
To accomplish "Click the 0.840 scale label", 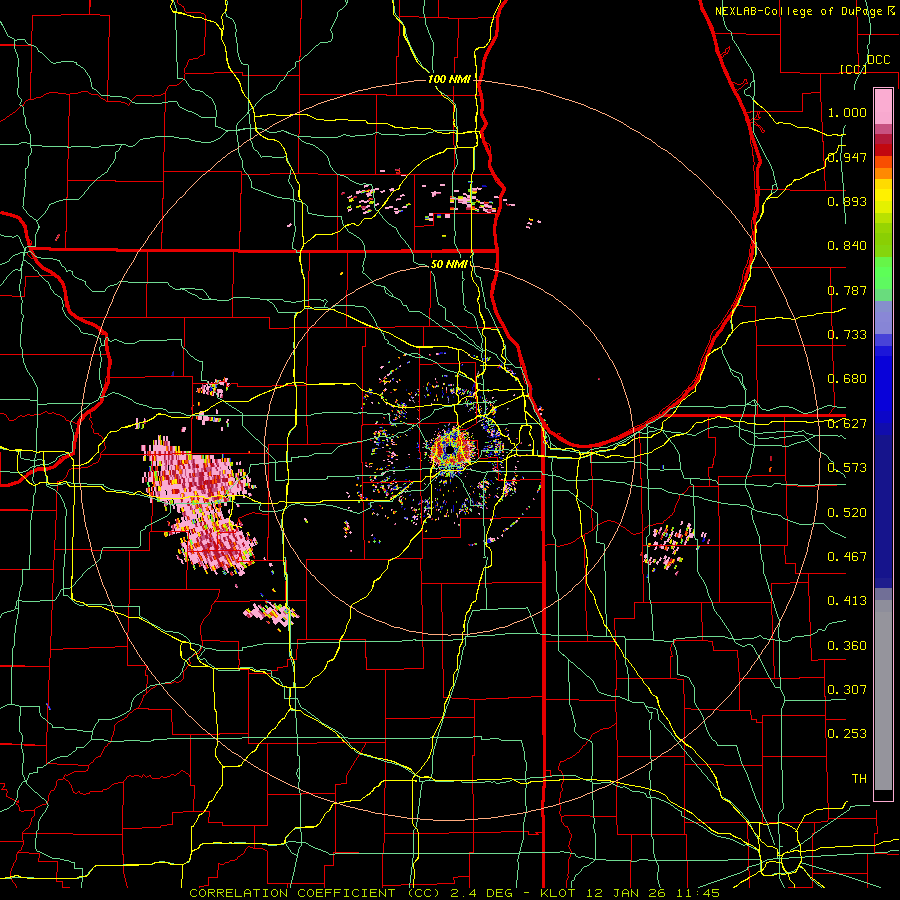I will (847, 246).
